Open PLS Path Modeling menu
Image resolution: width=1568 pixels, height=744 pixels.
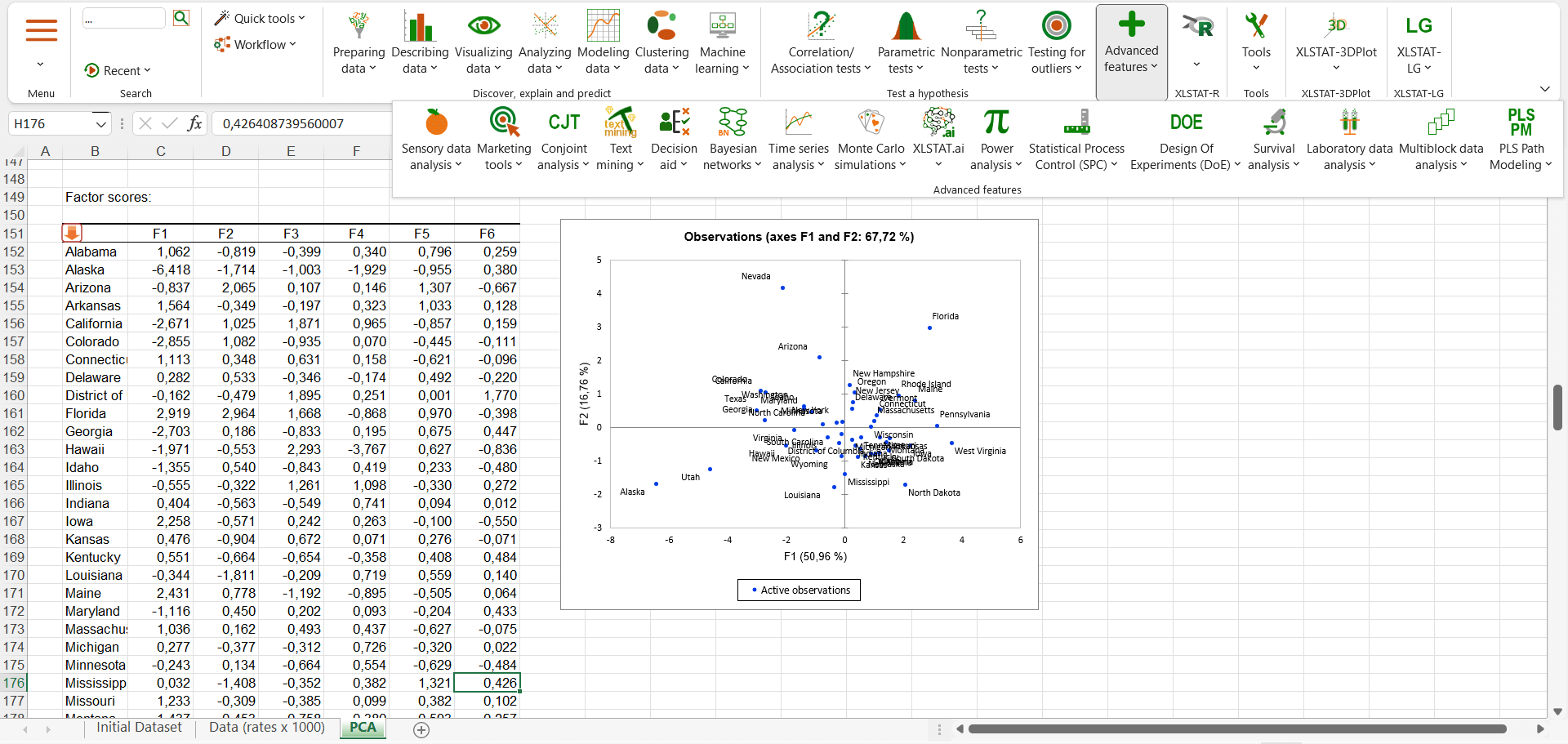pos(1521,140)
